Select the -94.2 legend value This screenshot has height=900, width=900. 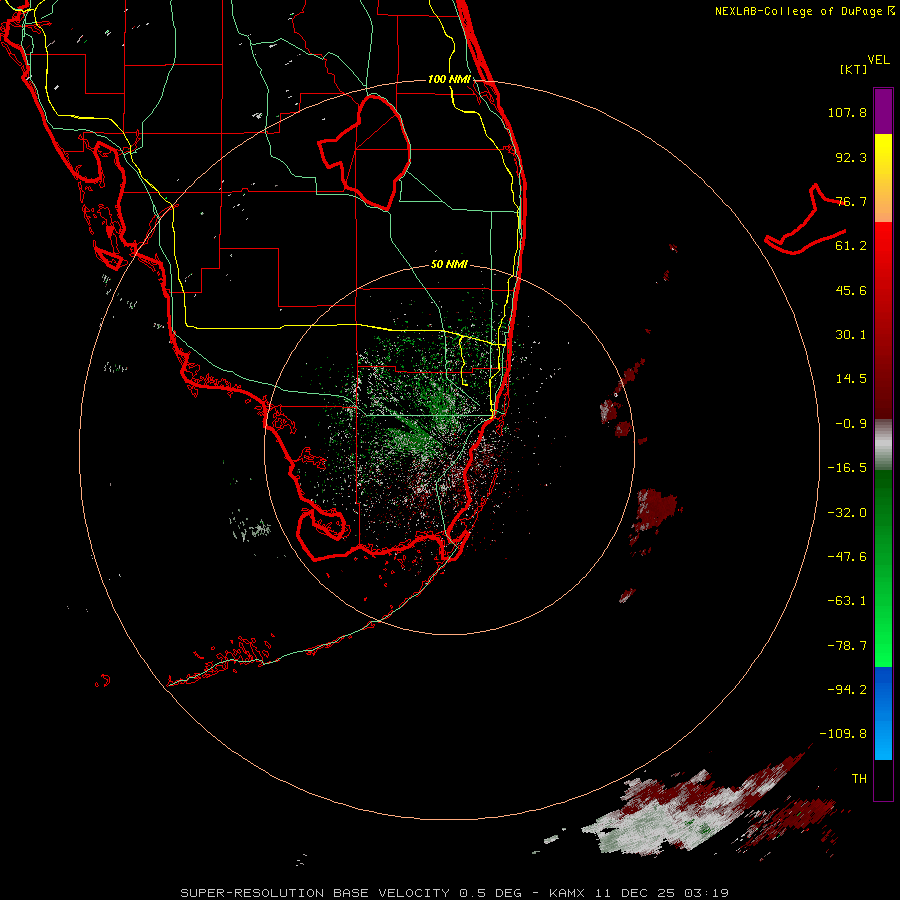(847, 690)
